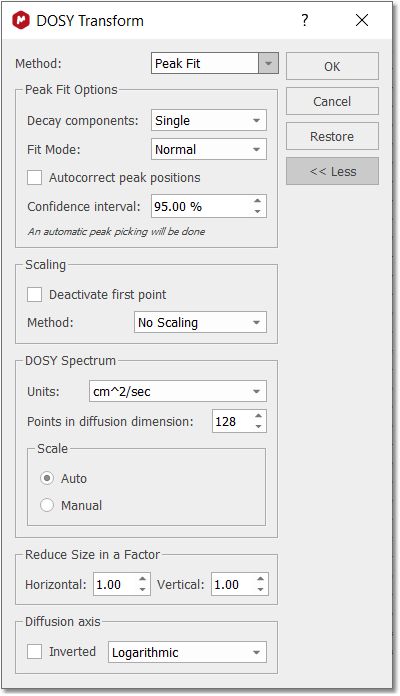
Task: Check Deactivate first point option
Action: 35,294
